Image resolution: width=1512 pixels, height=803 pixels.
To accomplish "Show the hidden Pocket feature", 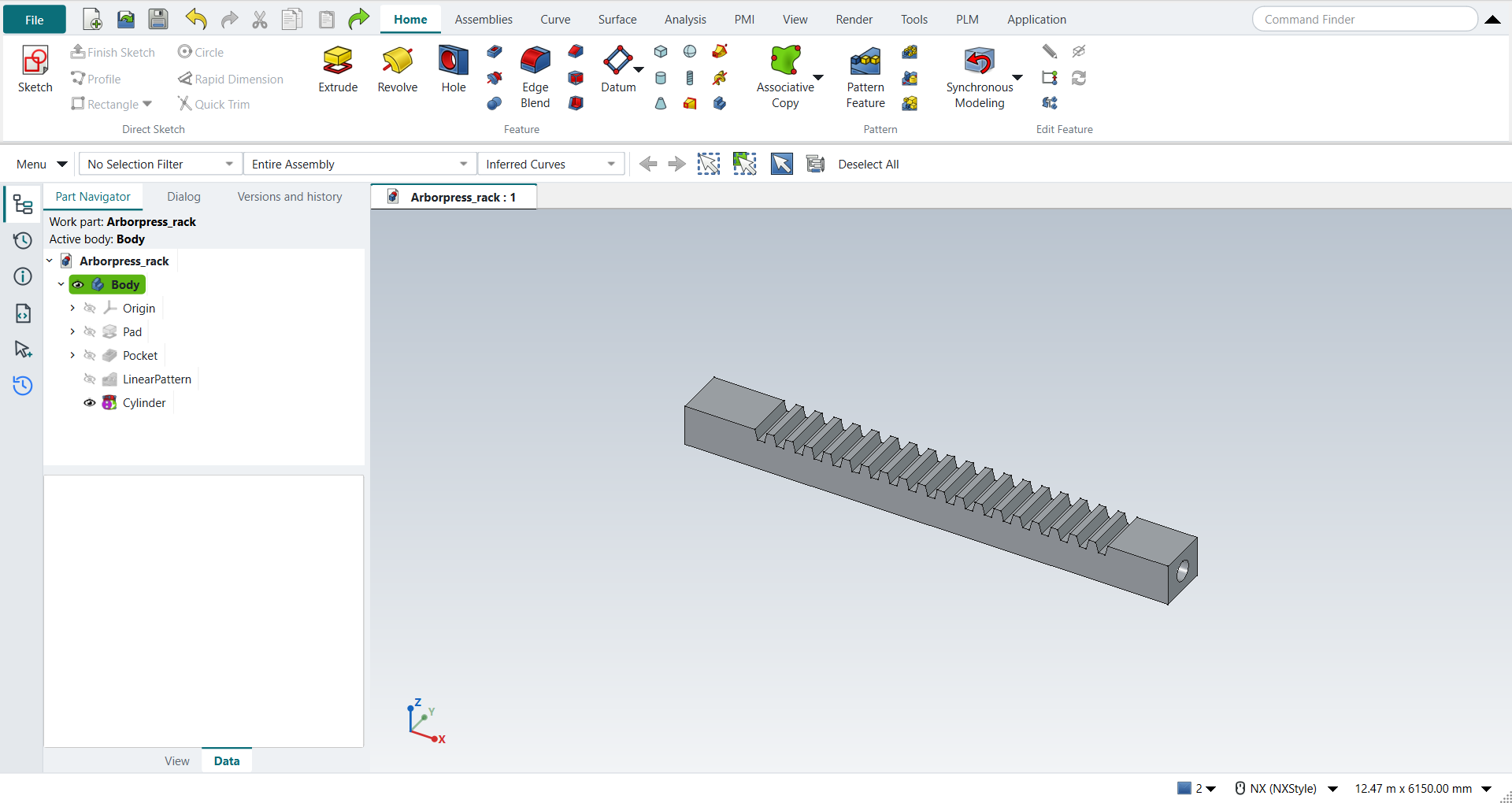I will (90, 356).
